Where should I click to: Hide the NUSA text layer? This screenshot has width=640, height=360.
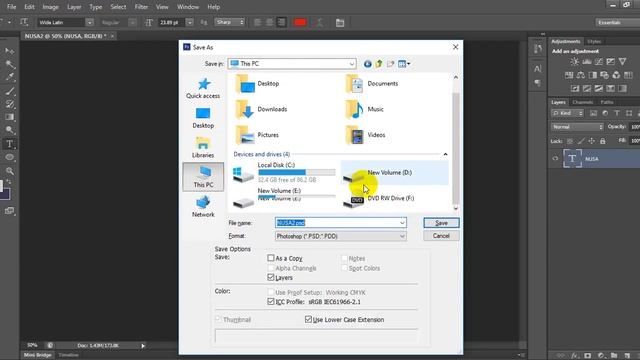coord(555,159)
